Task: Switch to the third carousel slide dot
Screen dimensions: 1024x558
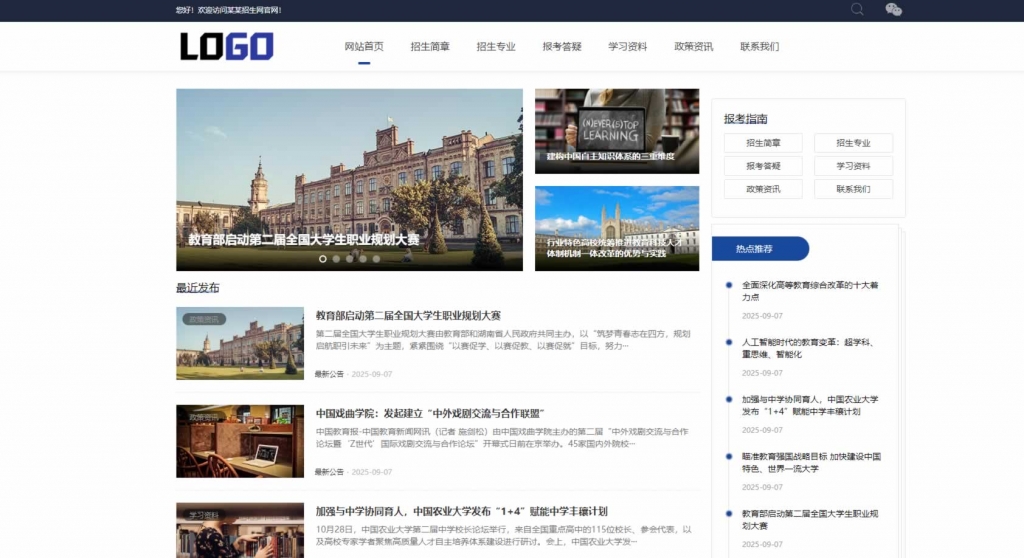Action: click(x=350, y=259)
